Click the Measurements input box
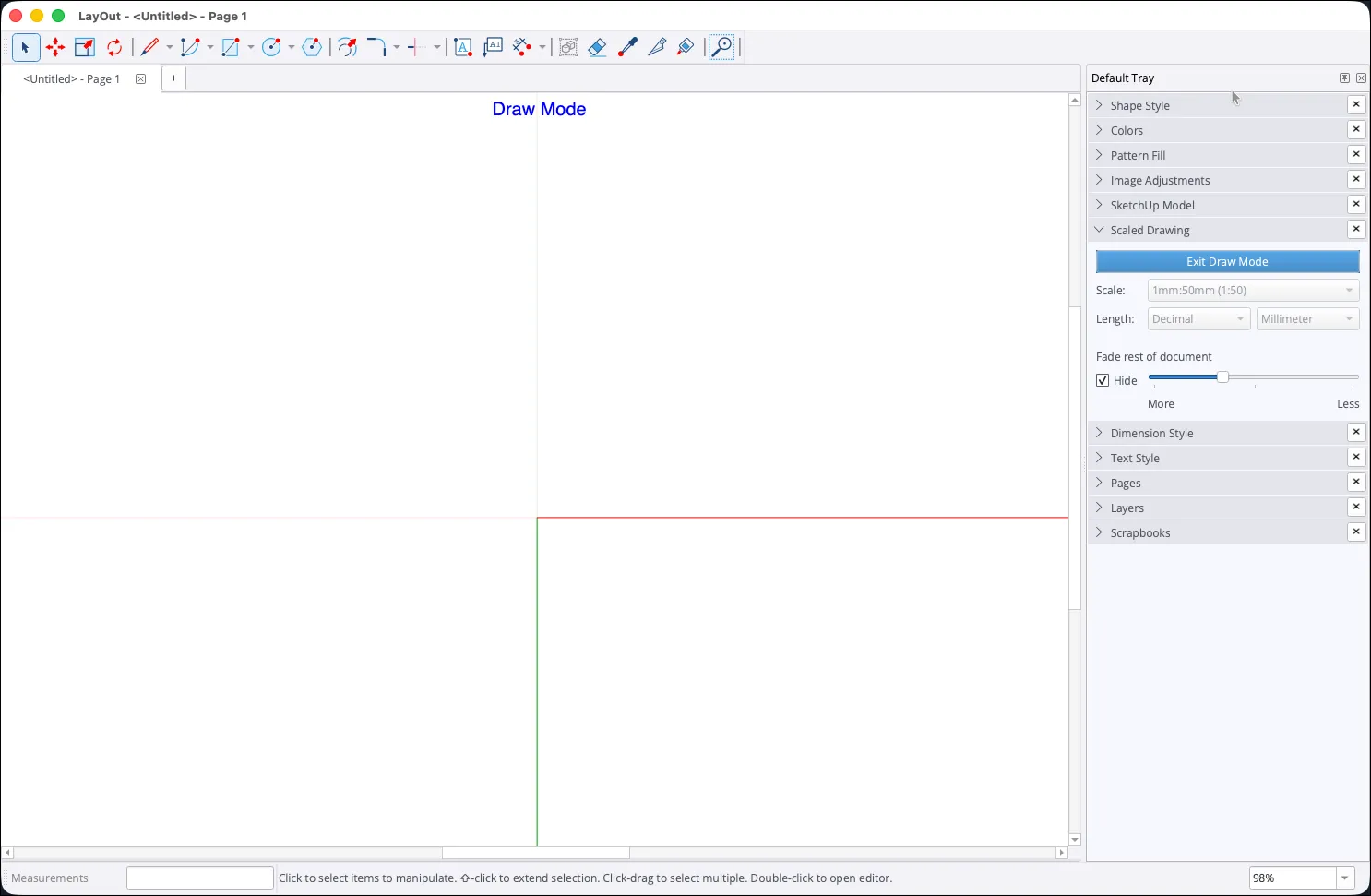 (x=200, y=878)
